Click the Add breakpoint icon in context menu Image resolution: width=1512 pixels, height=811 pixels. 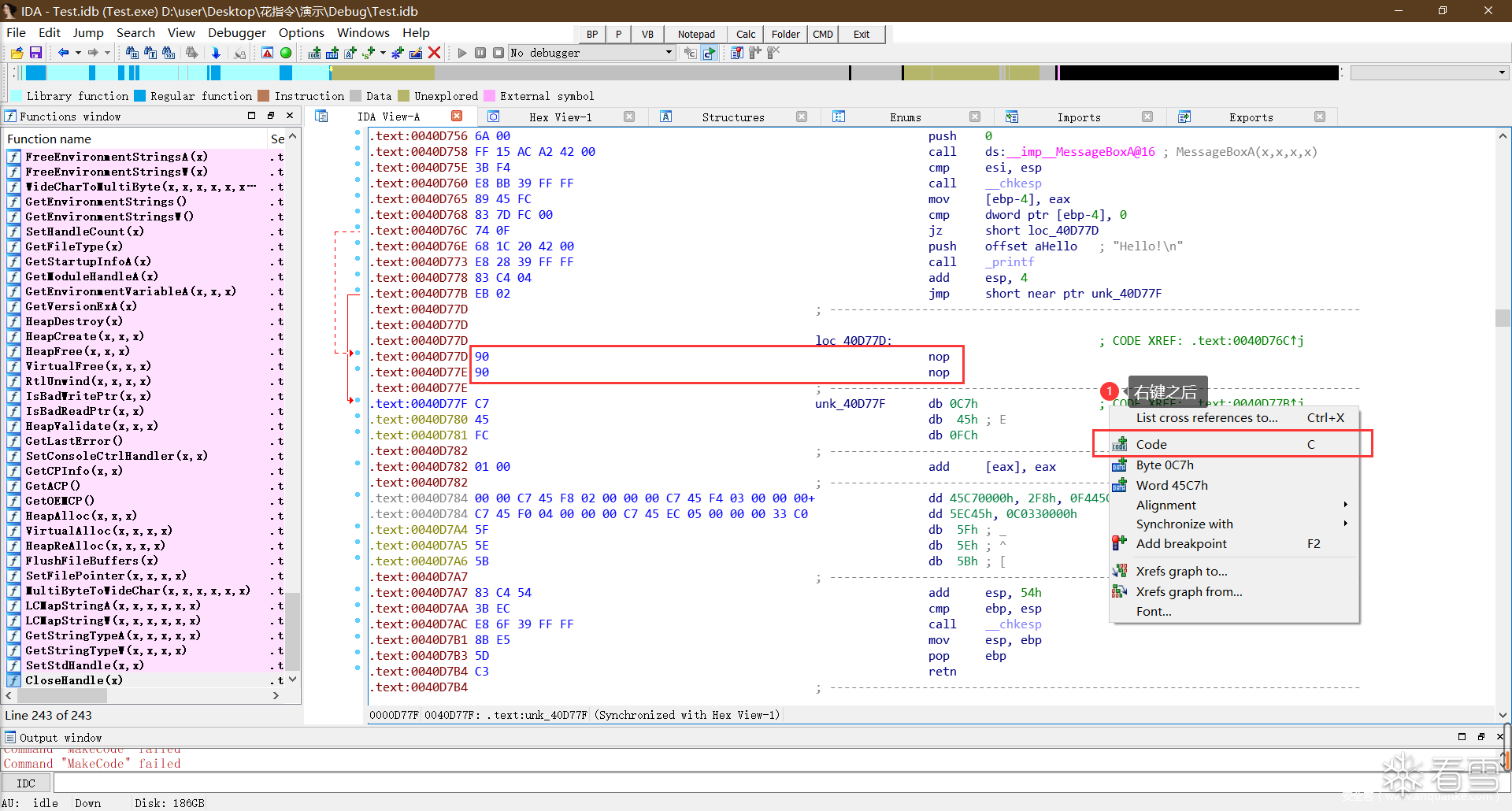click(1119, 543)
